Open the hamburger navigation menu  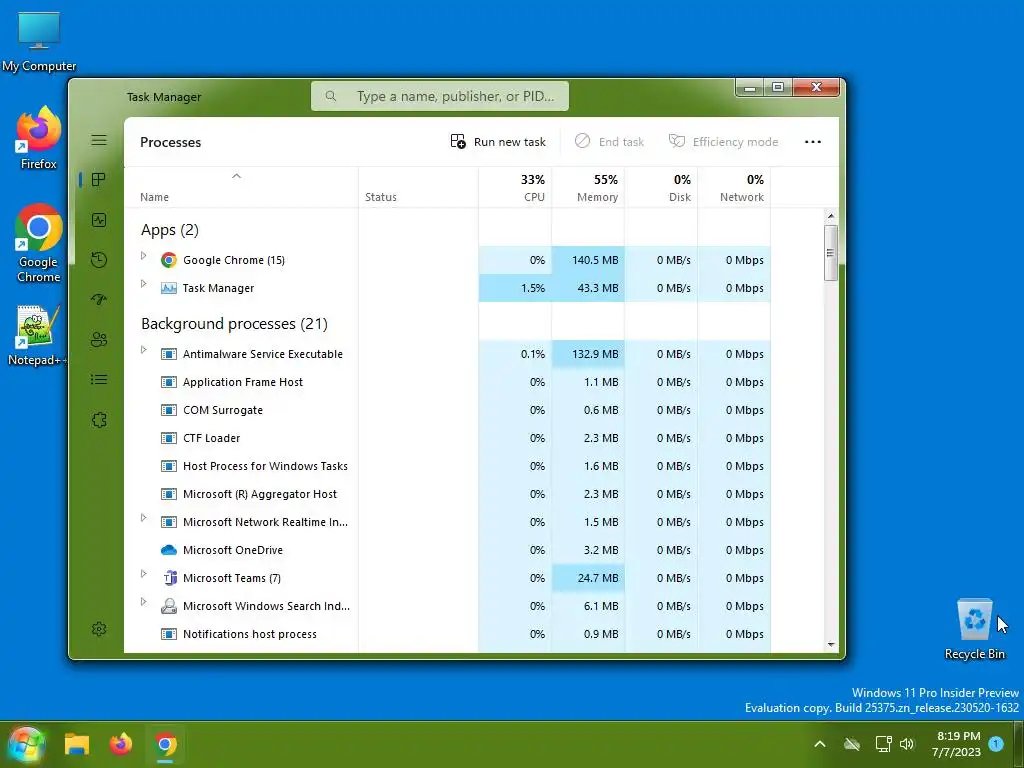point(99,140)
